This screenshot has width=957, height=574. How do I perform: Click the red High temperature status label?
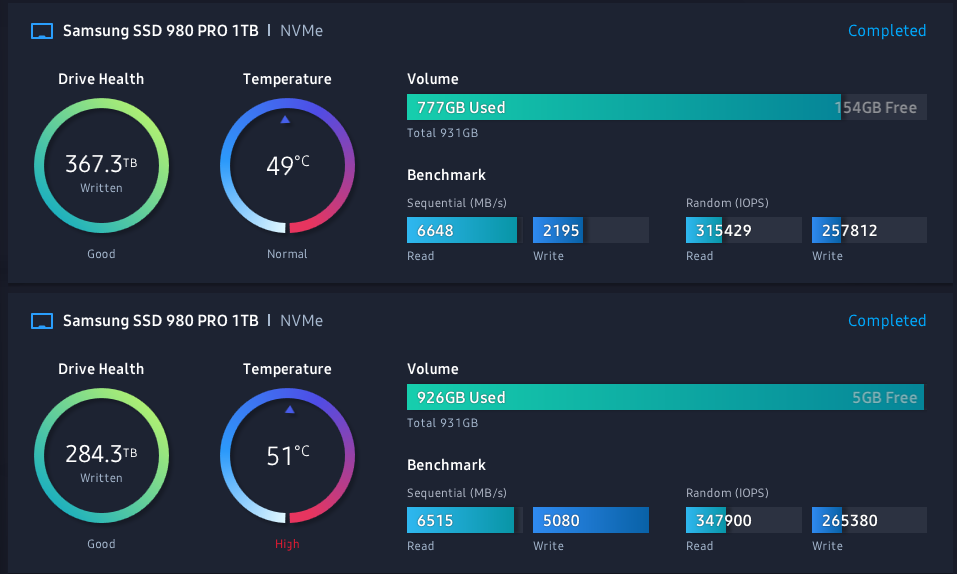pos(287,544)
